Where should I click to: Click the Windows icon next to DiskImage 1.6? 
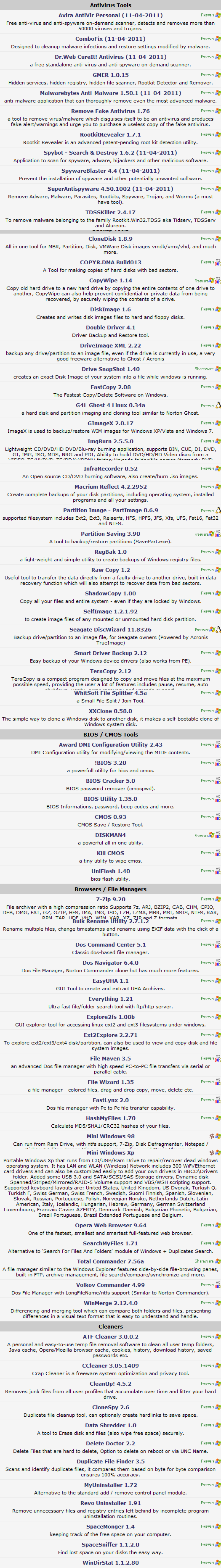pyautogui.click(x=218, y=309)
